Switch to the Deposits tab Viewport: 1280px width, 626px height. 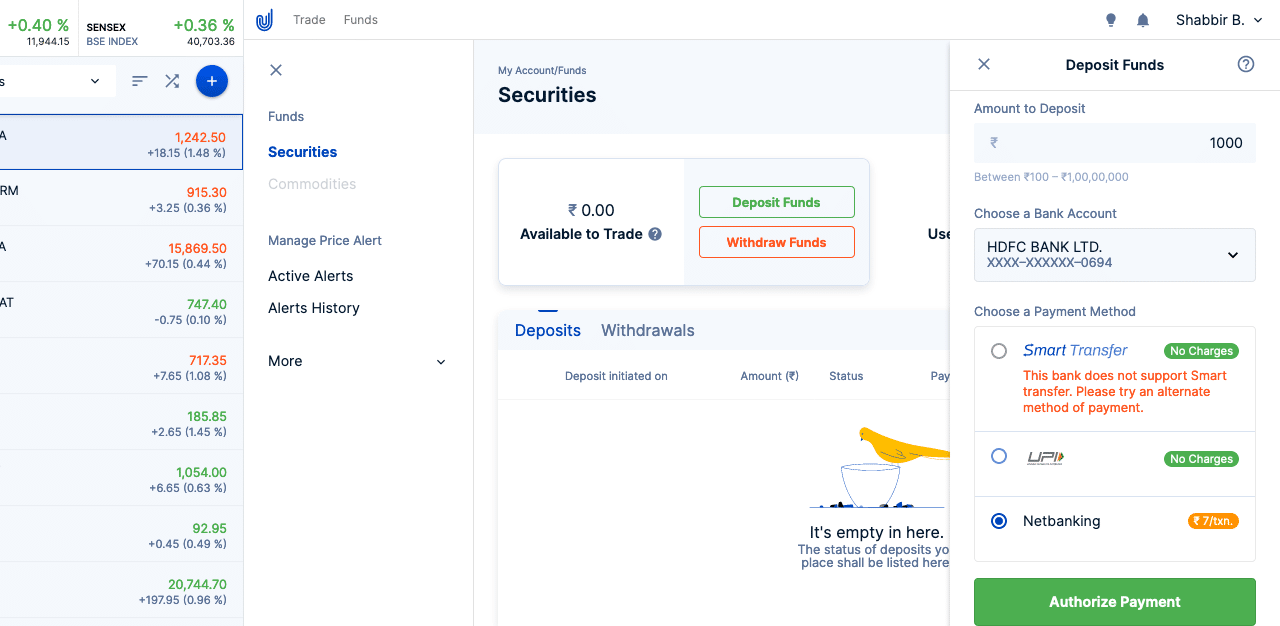click(x=548, y=330)
